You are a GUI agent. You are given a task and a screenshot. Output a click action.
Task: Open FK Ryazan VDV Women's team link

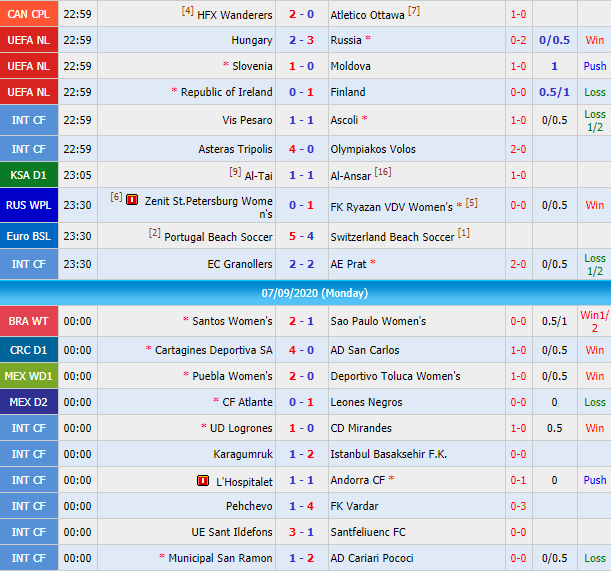[x=391, y=207]
